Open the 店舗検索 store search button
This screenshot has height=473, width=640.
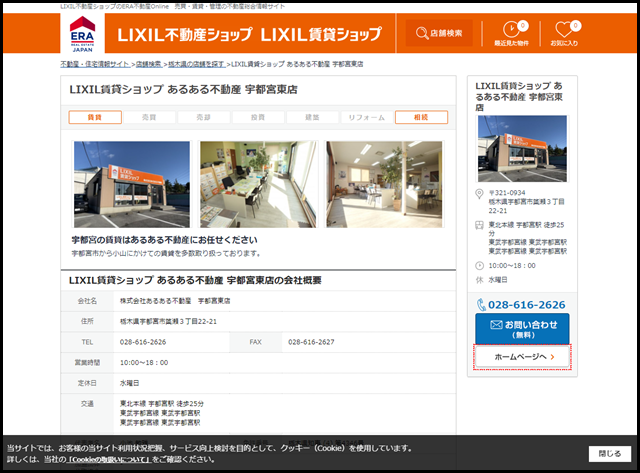tap(439, 33)
